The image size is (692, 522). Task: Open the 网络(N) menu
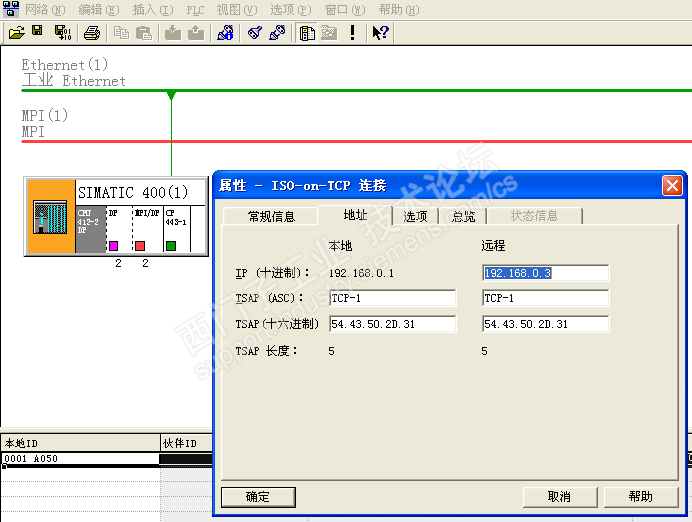[x=45, y=9]
